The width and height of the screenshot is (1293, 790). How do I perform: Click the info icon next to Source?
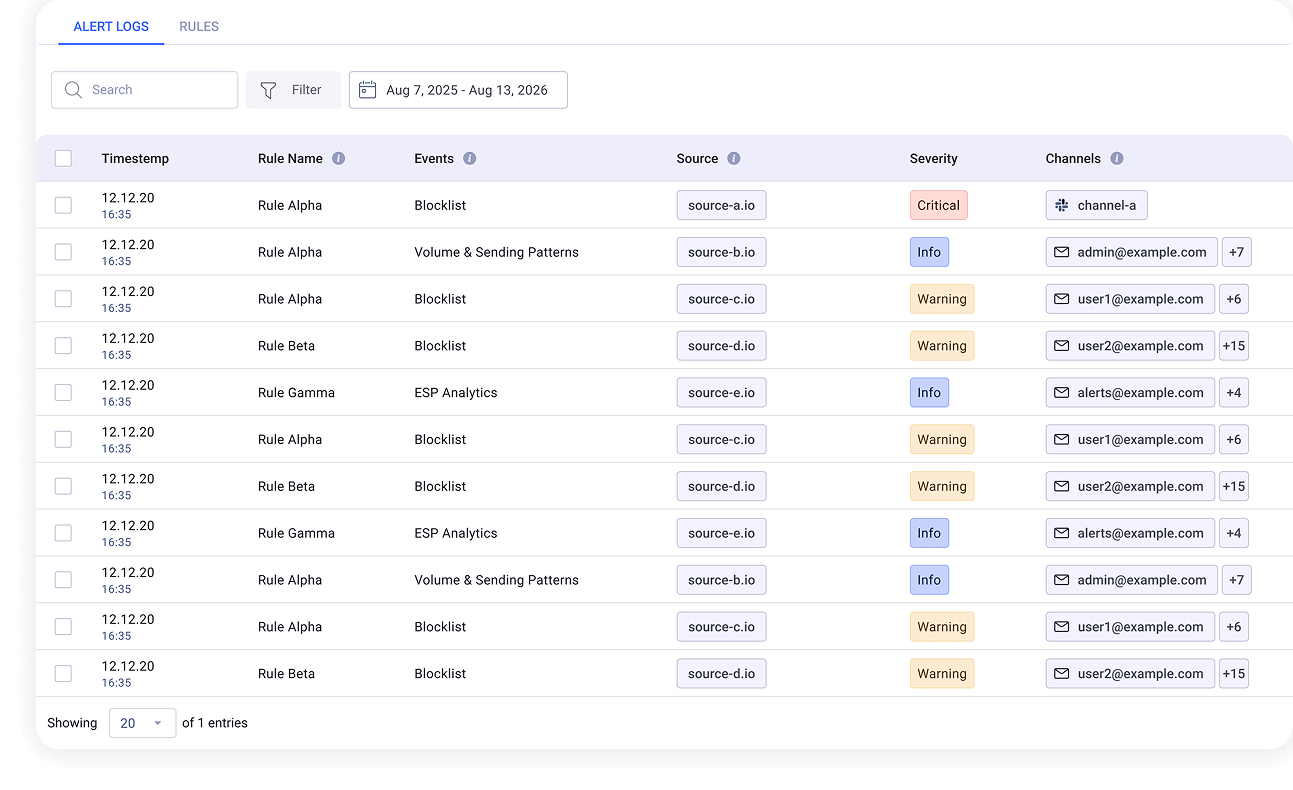pos(734,158)
